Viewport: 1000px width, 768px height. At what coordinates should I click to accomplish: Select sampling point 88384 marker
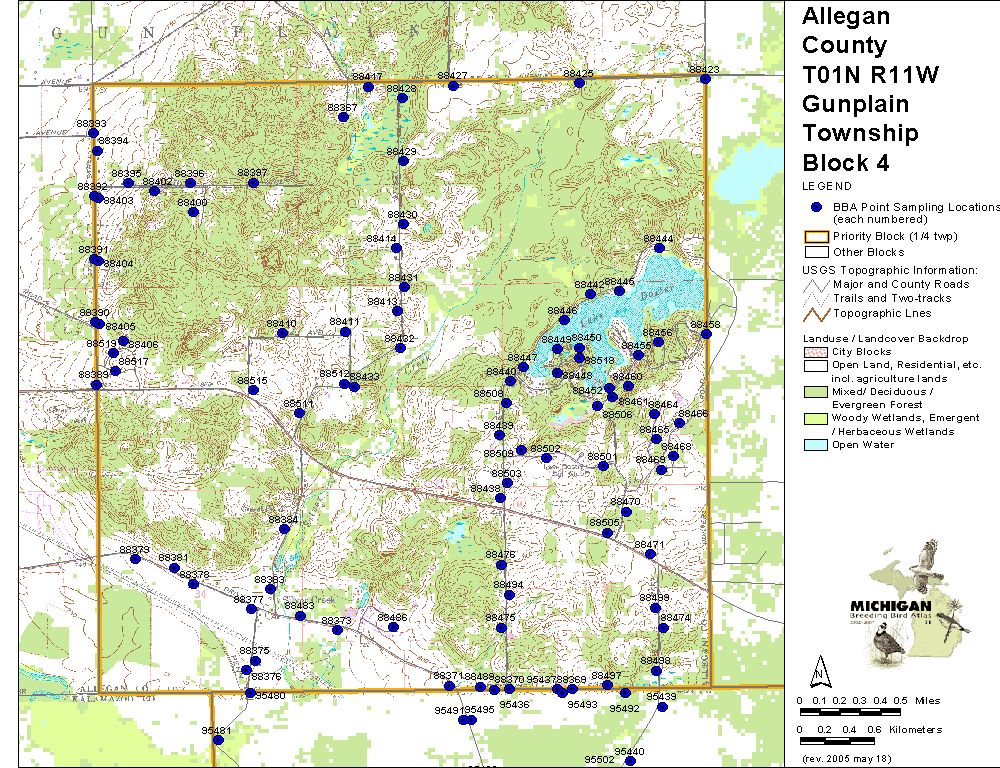pyautogui.click(x=284, y=529)
